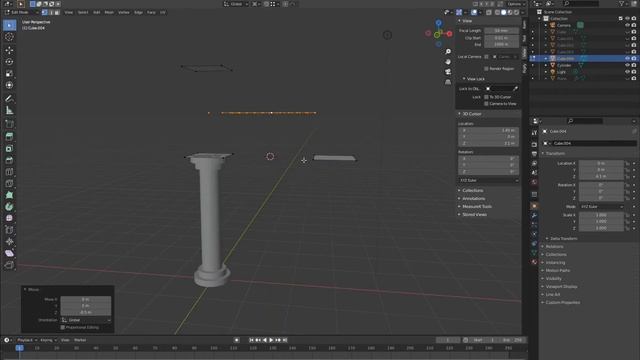Switch perspective/orthographic with the grid icon
This screenshot has width=640, height=360.
tap(448, 82)
